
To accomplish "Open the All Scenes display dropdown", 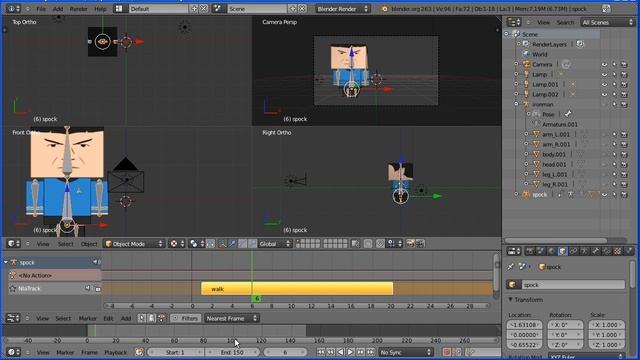I will pyautogui.click(x=607, y=22).
